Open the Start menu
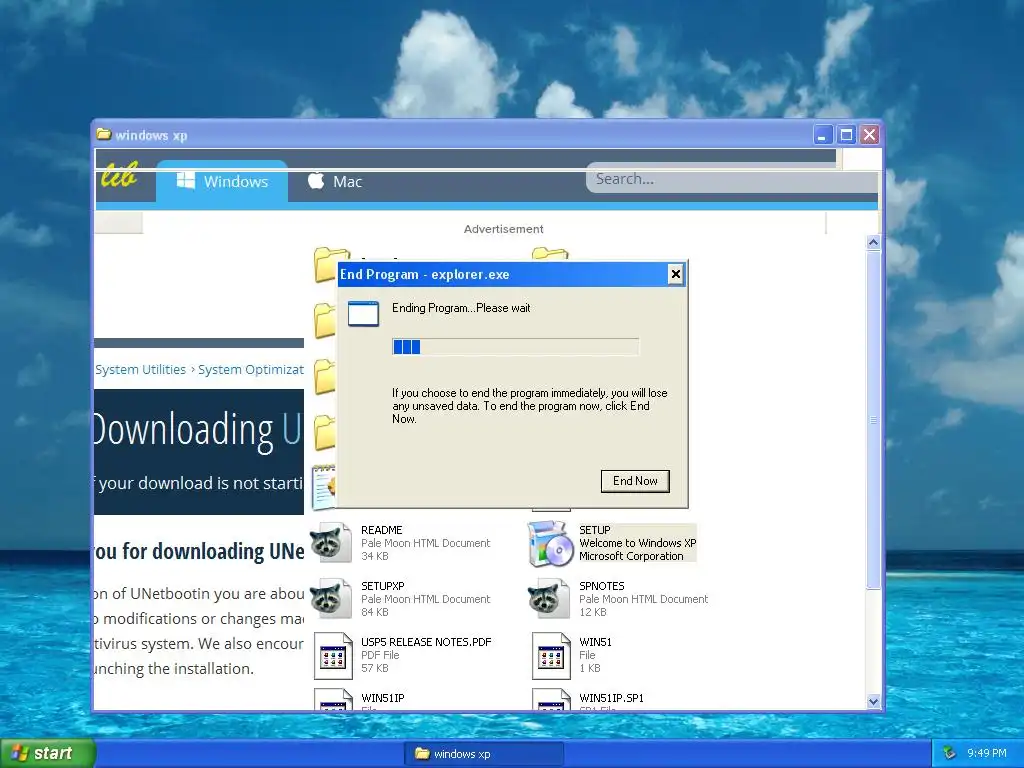Screen dimensions: 1024x768 pyautogui.click(x=48, y=754)
